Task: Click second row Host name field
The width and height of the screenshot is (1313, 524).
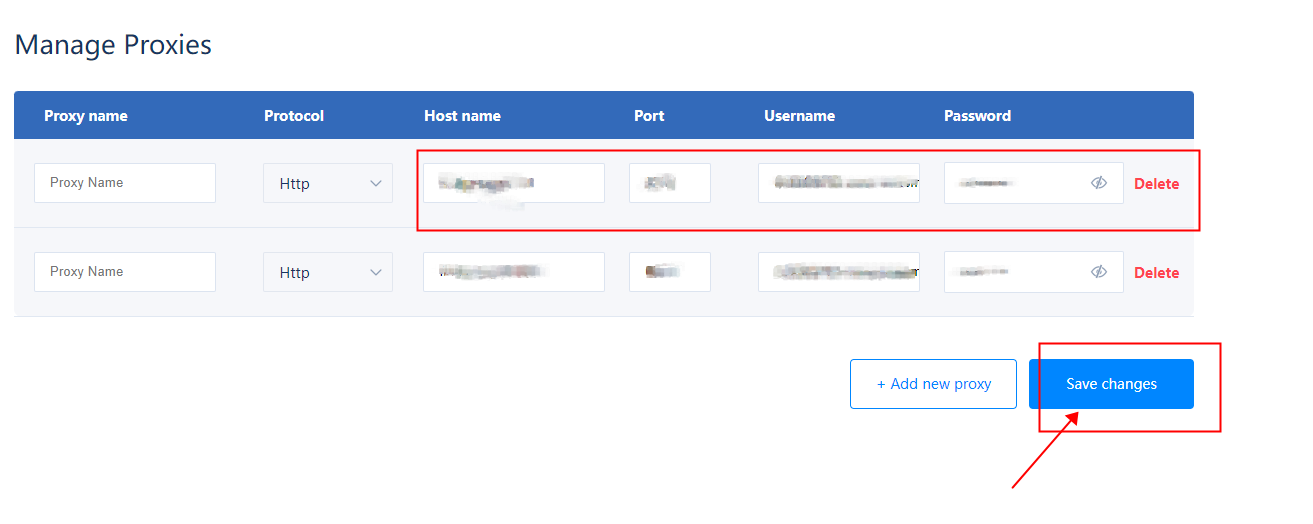Action: click(x=513, y=272)
